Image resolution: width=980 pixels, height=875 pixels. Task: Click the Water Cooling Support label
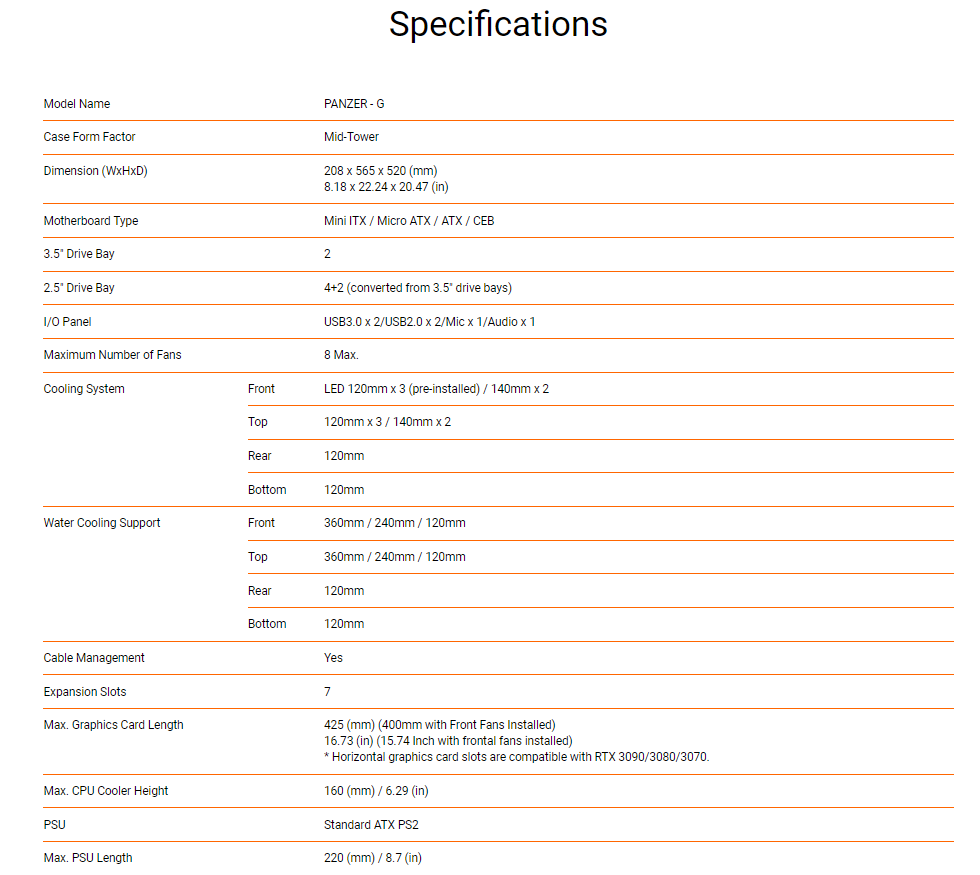pos(102,523)
